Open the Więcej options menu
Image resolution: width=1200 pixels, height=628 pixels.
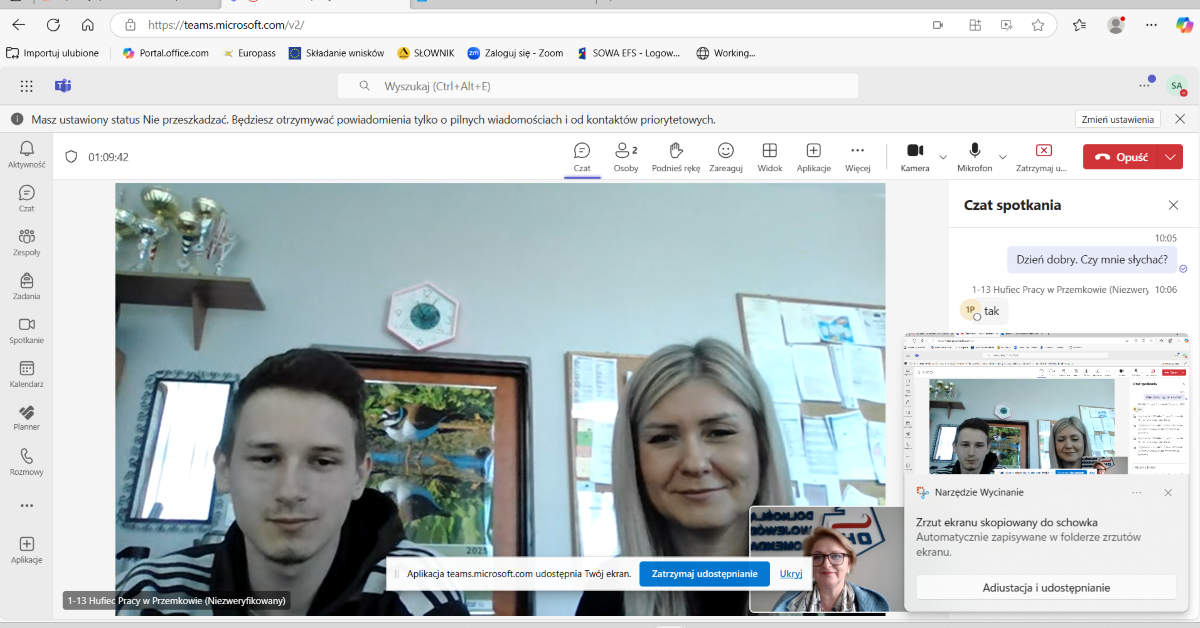click(857, 157)
